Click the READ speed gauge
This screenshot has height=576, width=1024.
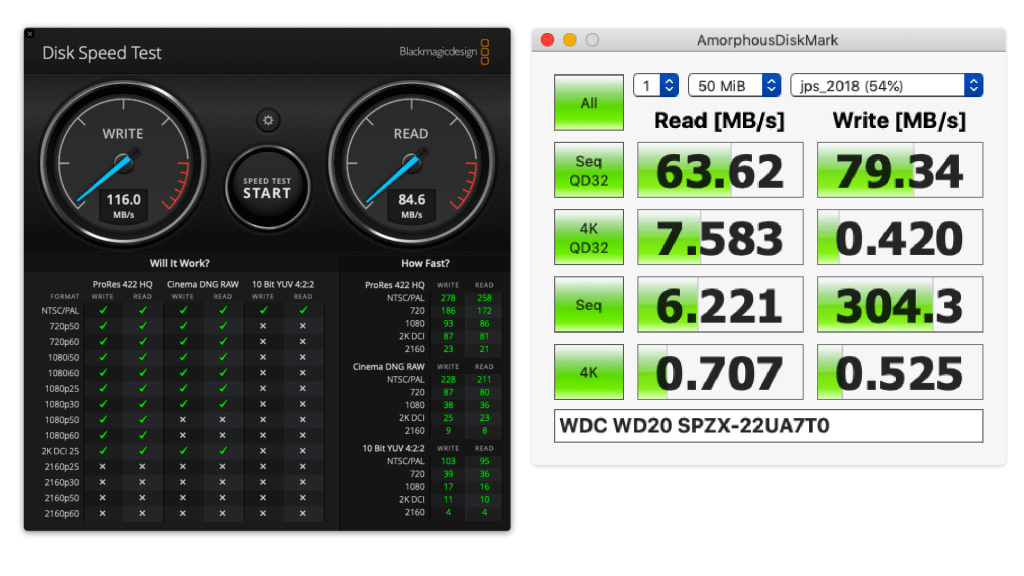(x=411, y=163)
